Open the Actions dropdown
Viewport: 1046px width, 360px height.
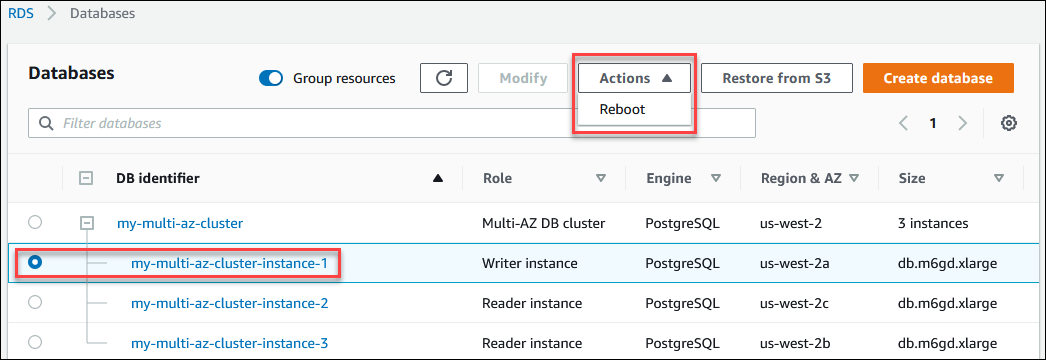pos(634,78)
